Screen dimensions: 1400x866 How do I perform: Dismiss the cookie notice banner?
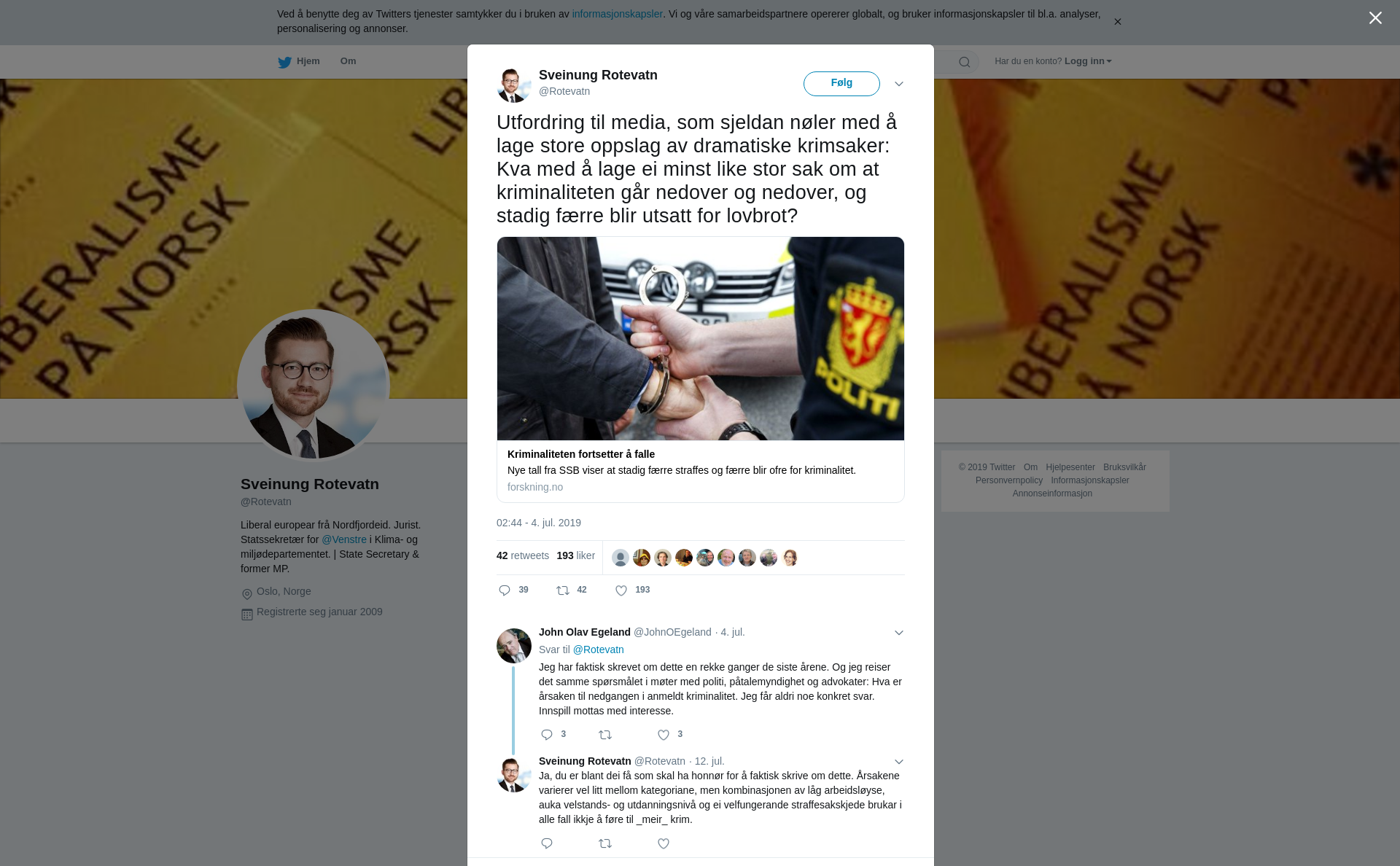(x=1117, y=22)
